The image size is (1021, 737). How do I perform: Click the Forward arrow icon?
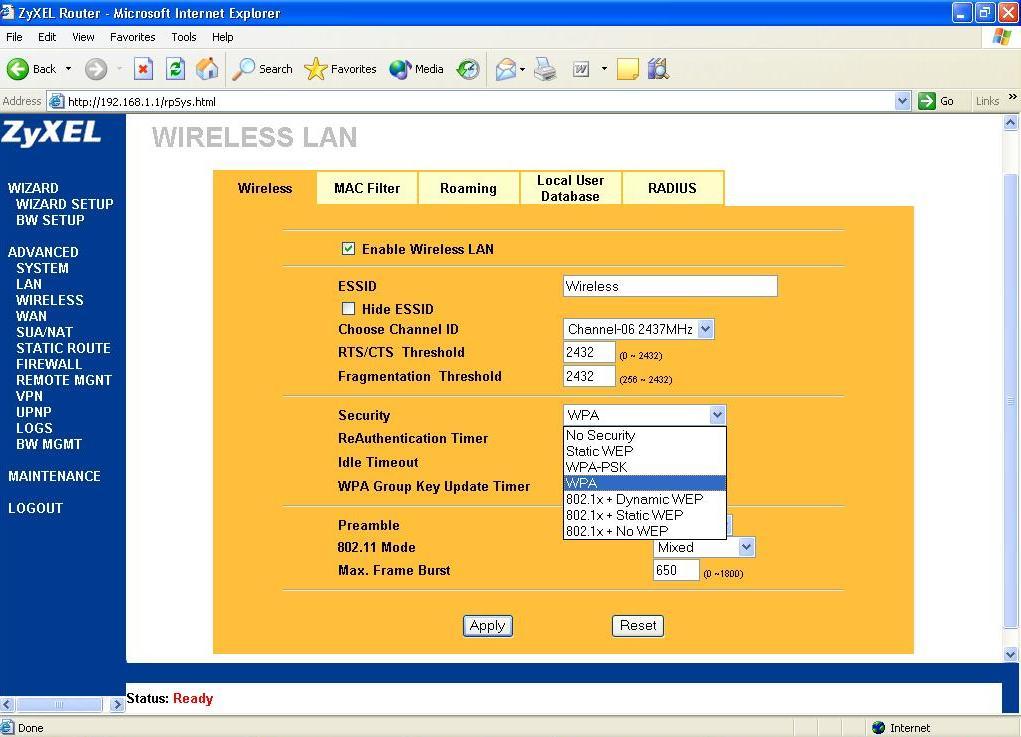[x=96, y=68]
